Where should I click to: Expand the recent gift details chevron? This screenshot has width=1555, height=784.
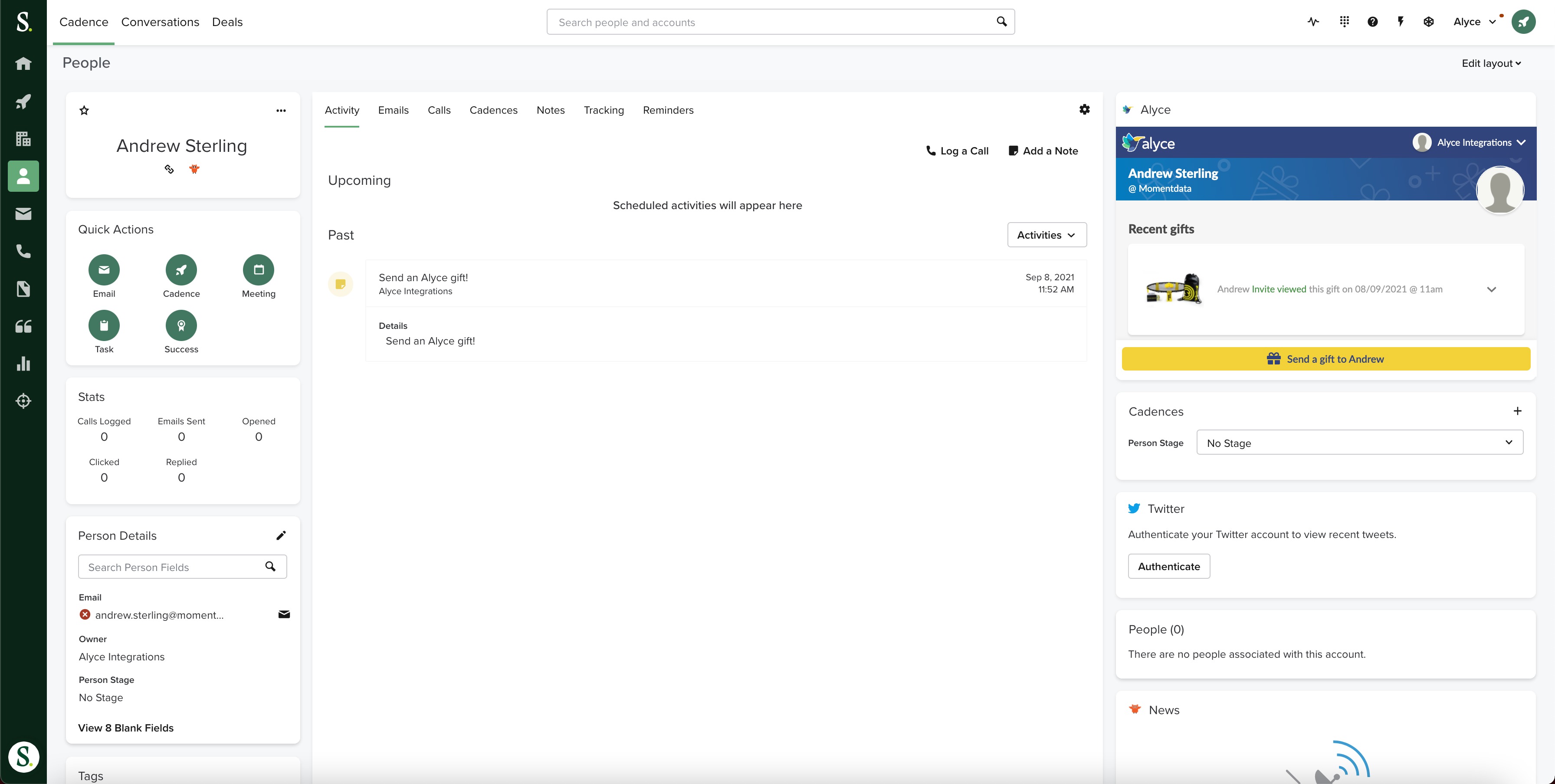point(1491,289)
